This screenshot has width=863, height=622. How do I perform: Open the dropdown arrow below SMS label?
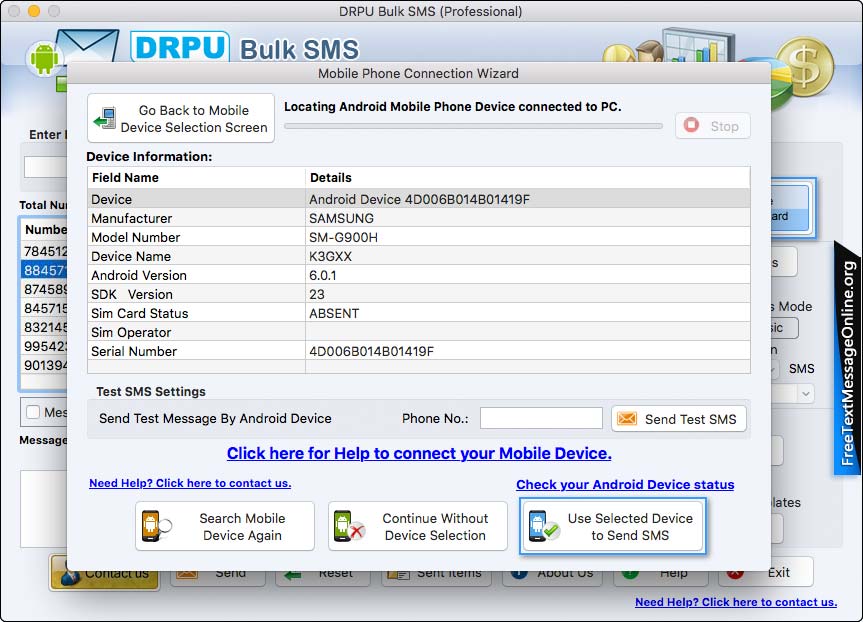pos(805,393)
